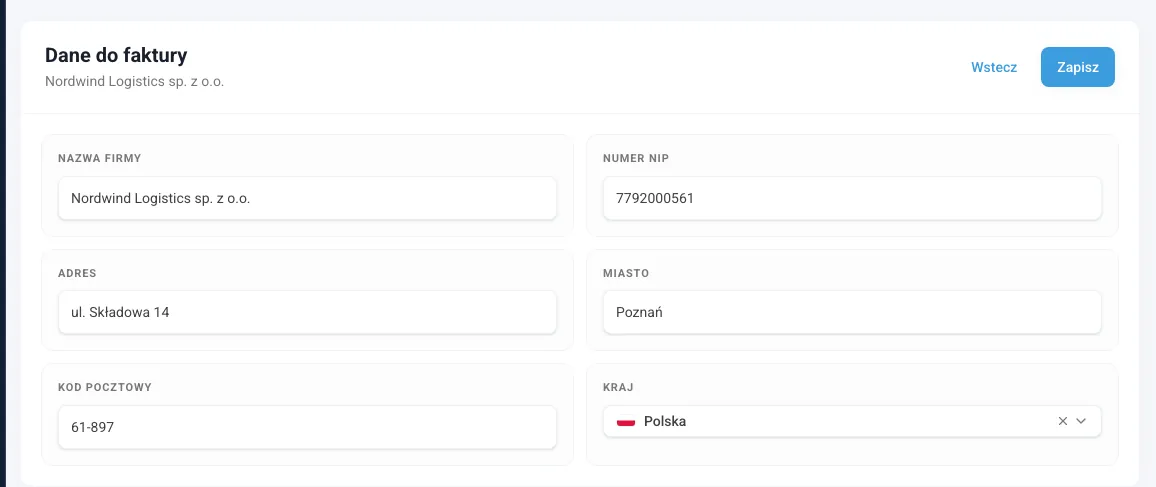Save the invoice data with Zapisz
The image size is (1156, 487).
click(x=1078, y=67)
